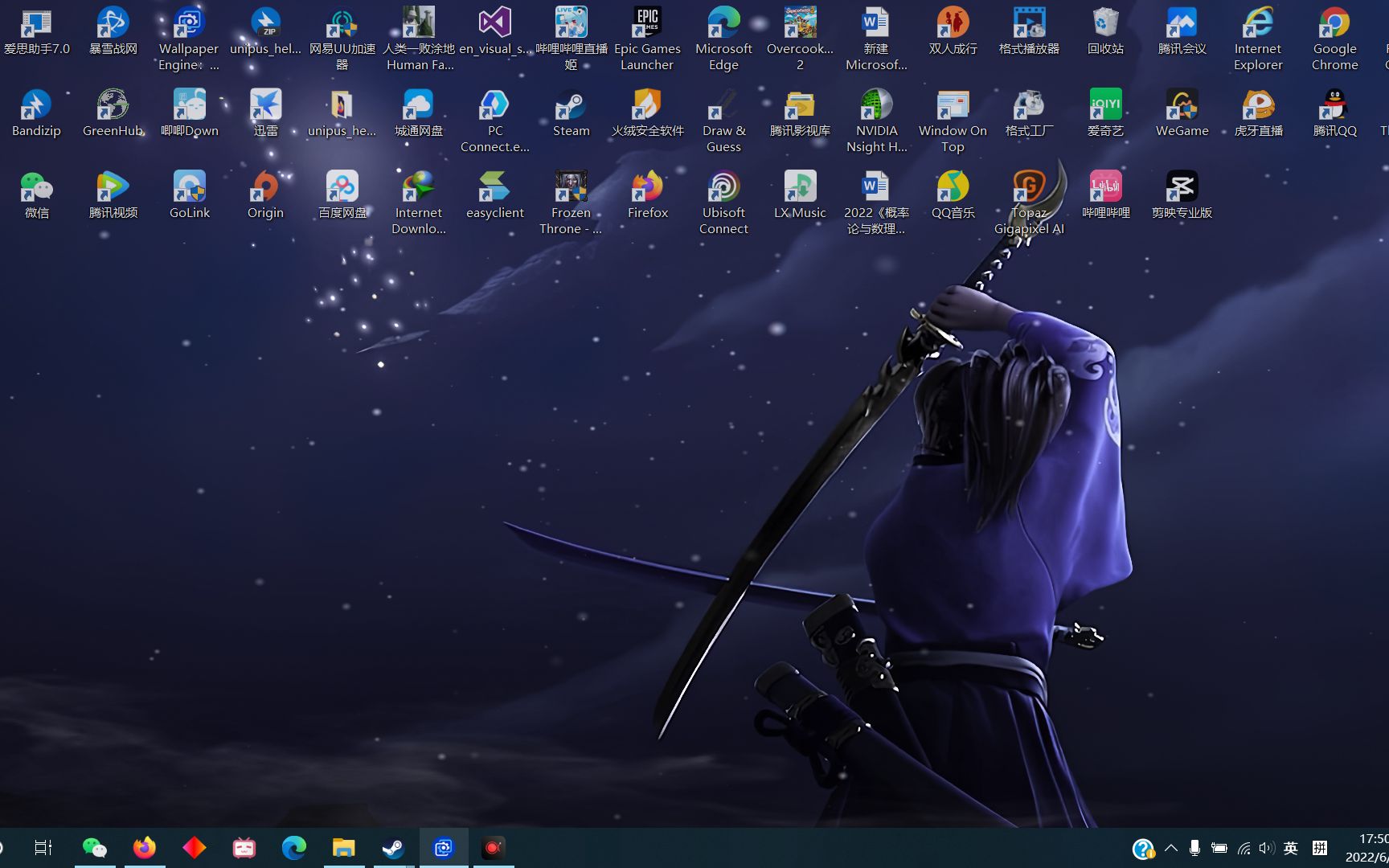The height and width of the screenshot is (868, 1389).
Task: Select the Ubisoft Connect desktop icon
Action: pyautogui.click(x=723, y=204)
